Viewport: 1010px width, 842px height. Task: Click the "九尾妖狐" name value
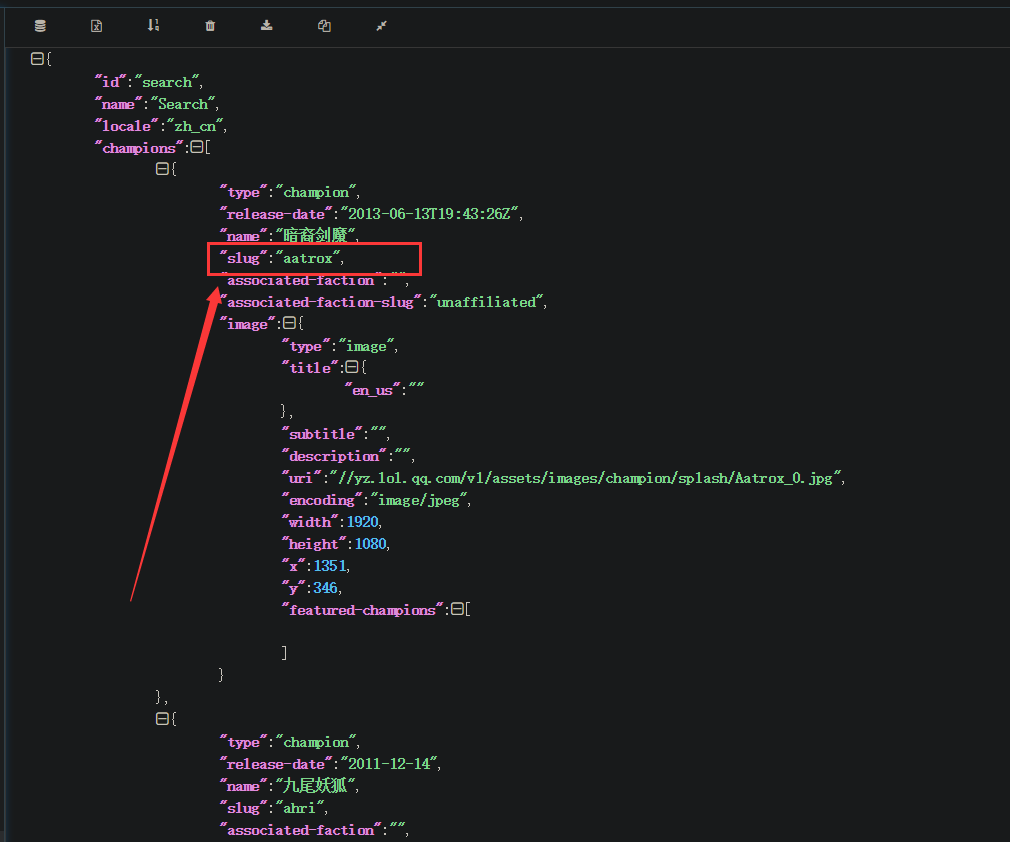[316, 785]
